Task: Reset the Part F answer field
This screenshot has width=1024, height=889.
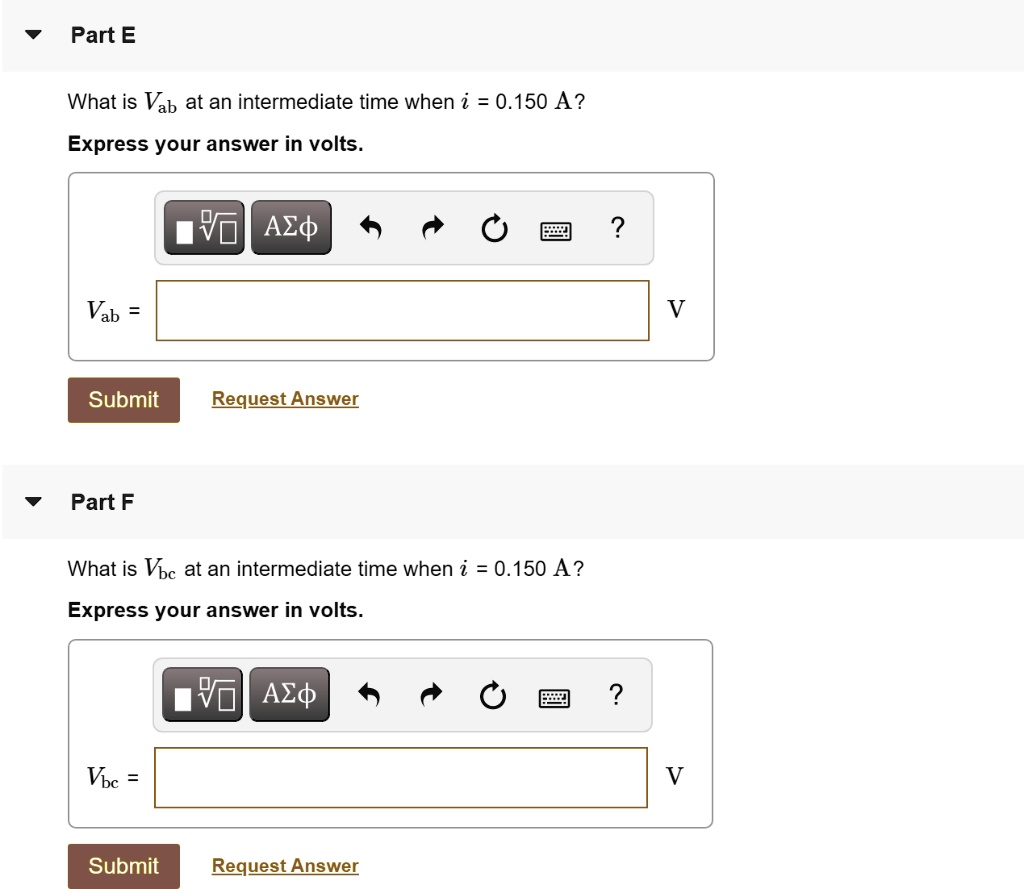Action: [x=494, y=695]
